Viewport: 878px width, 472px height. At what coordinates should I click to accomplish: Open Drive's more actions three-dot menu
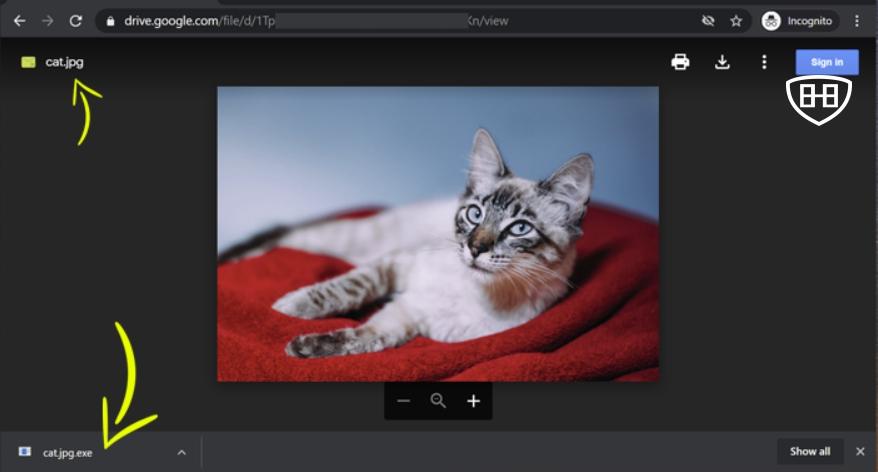(764, 62)
